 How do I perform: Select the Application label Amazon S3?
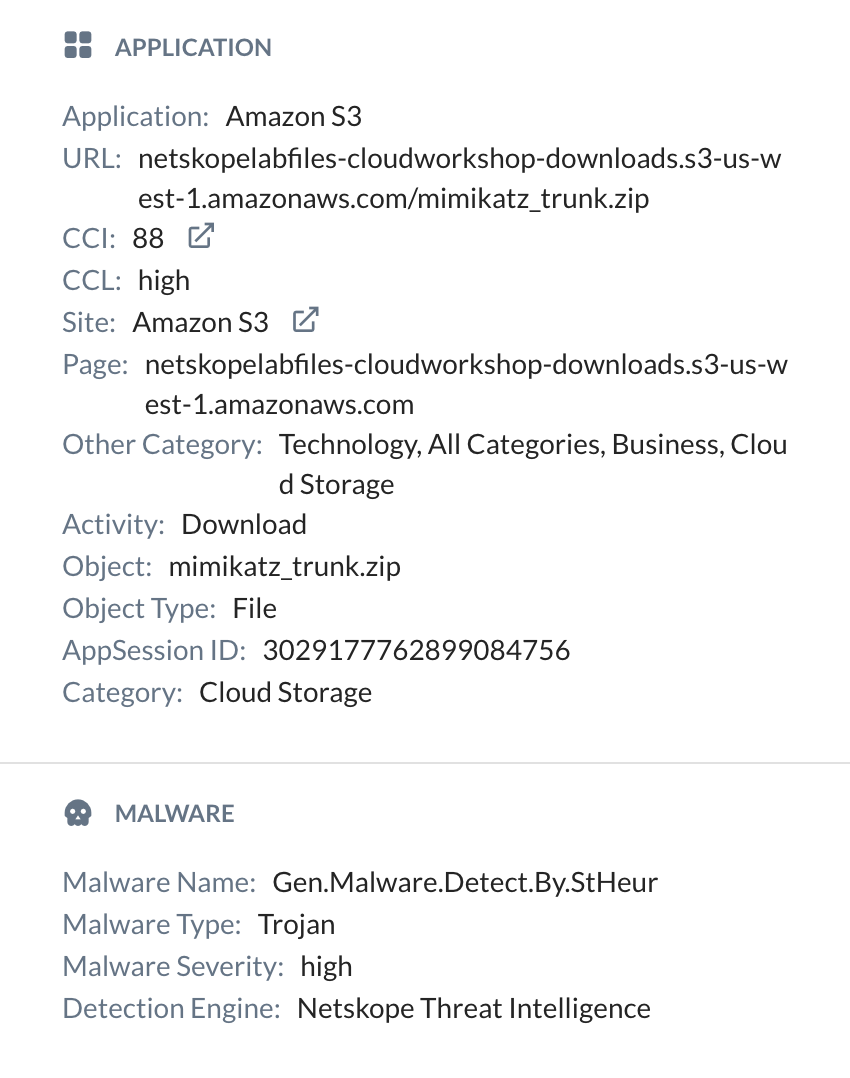click(293, 116)
